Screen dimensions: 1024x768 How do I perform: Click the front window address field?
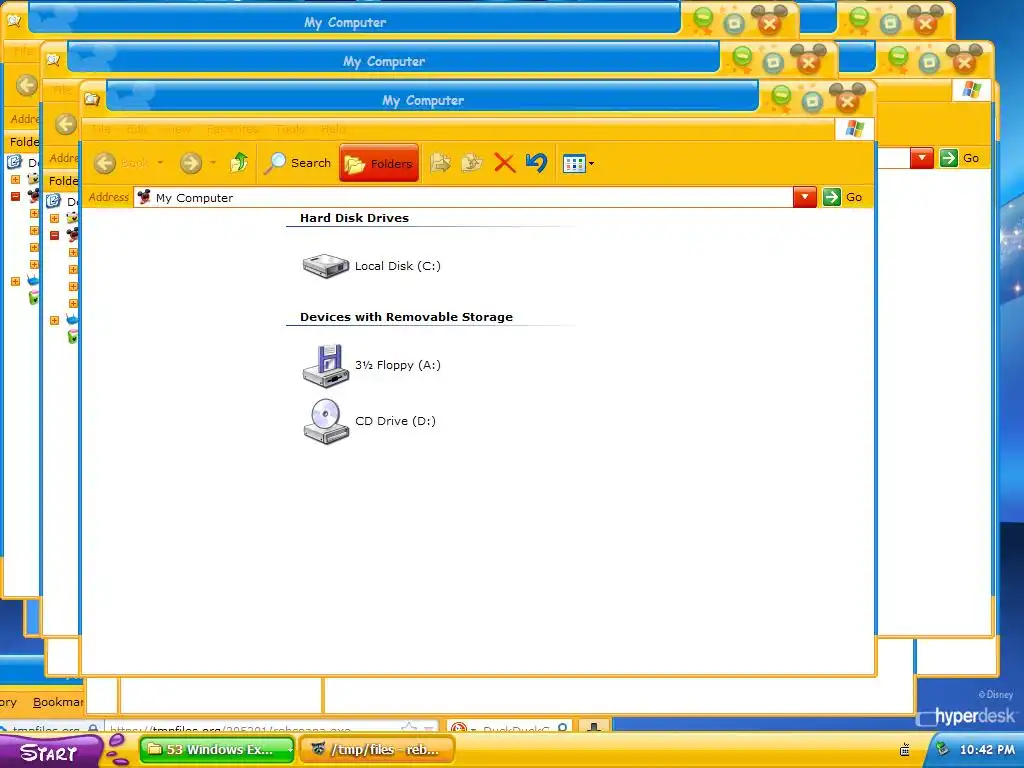464,197
